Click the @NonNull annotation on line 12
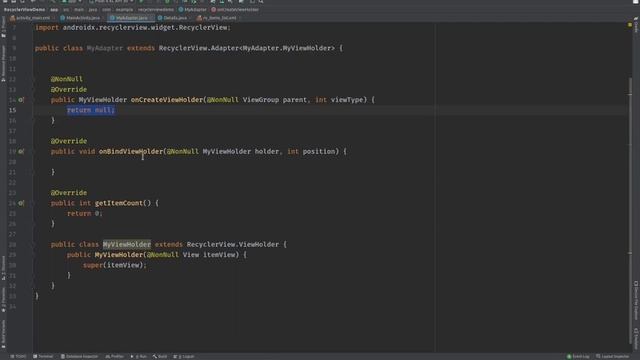The width and height of the screenshot is (640, 360). tap(67, 79)
